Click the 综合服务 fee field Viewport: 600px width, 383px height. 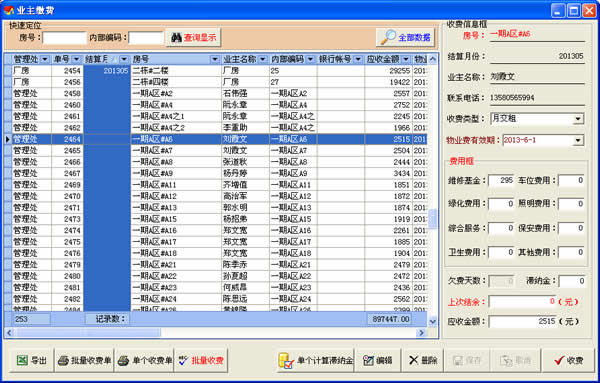click(x=501, y=228)
